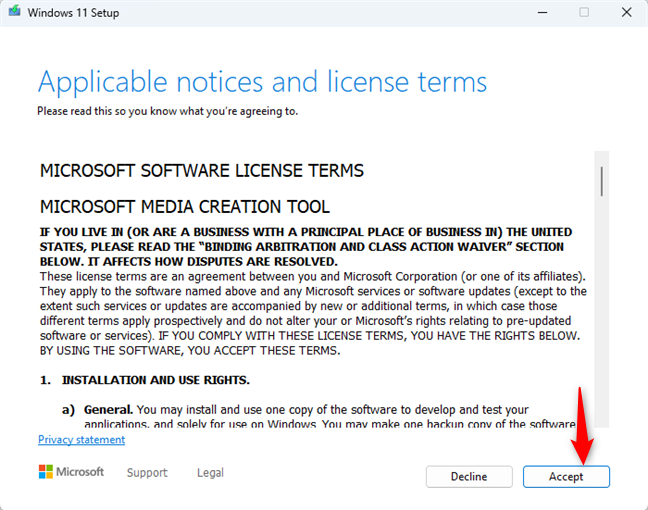Click the "Windows 11 Setup" title text

73,13
